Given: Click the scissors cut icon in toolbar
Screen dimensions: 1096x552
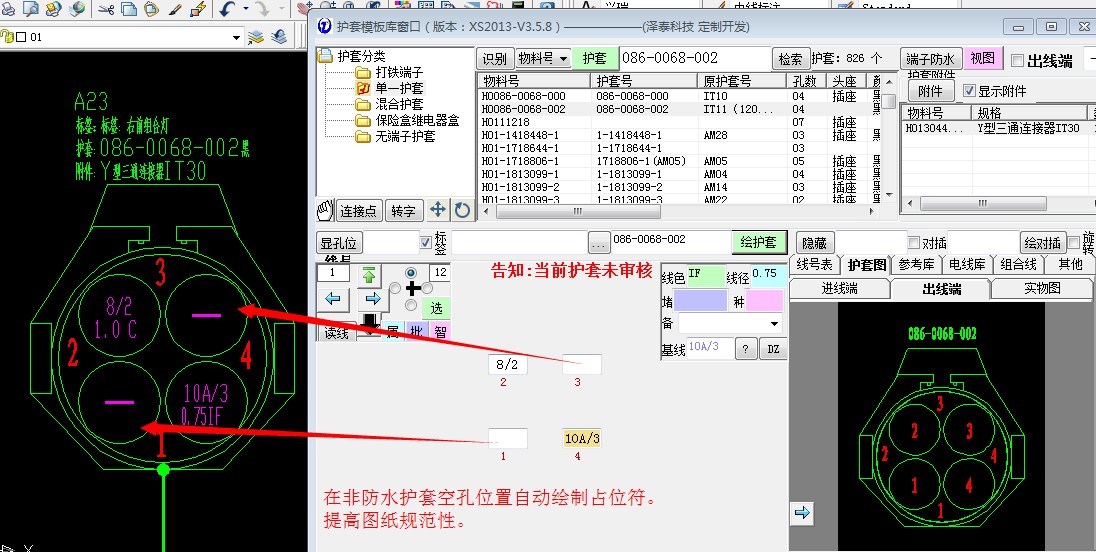Looking at the screenshot, I should click(106, 10).
